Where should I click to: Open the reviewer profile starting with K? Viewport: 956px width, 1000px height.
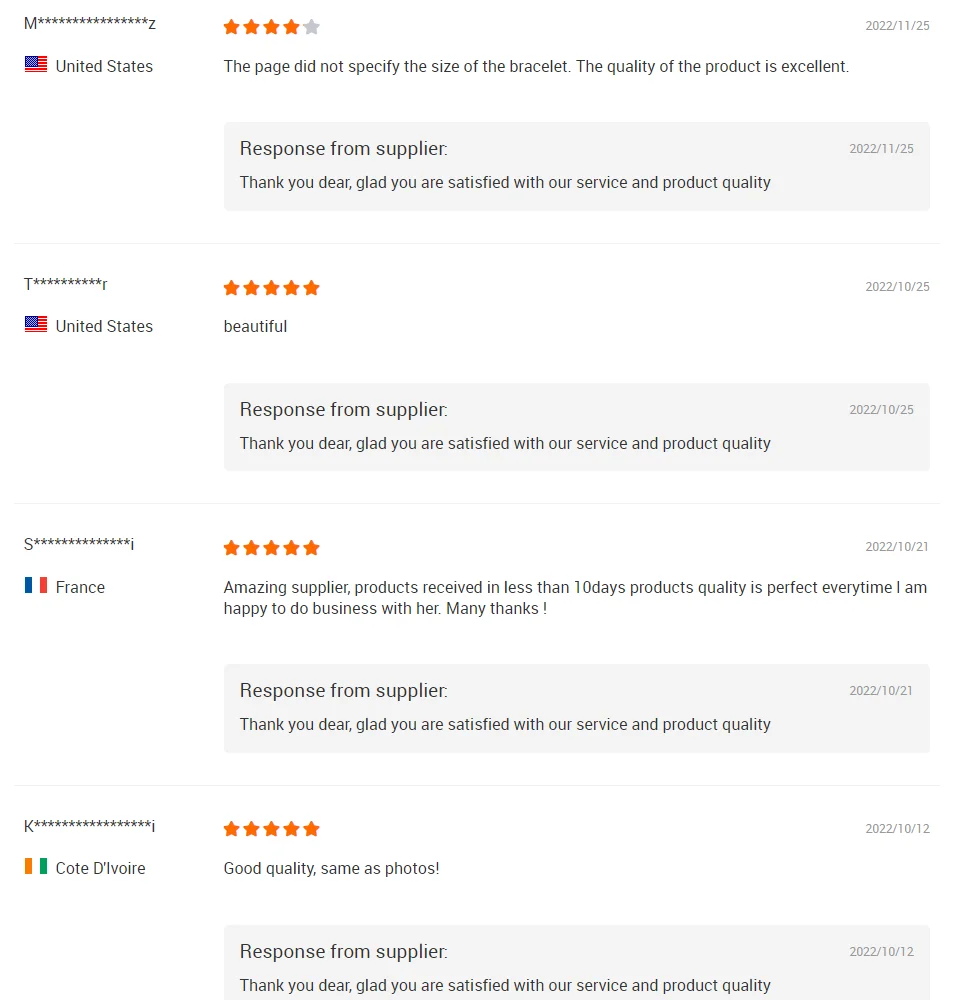point(90,826)
